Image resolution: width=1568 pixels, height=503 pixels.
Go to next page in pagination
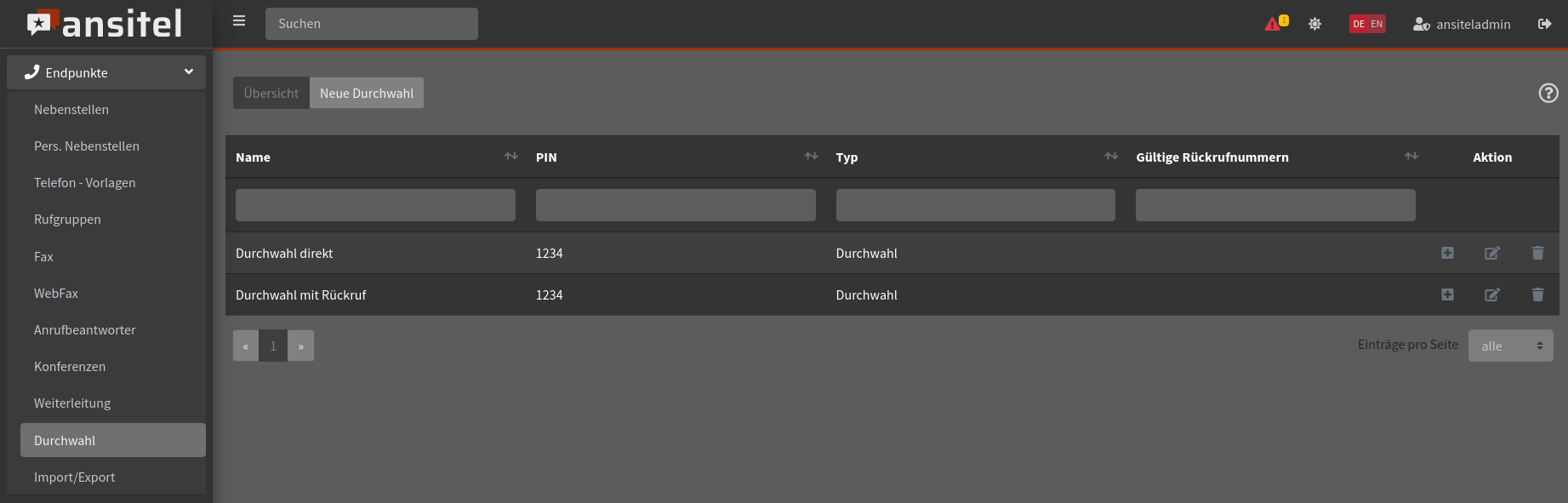(300, 346)
